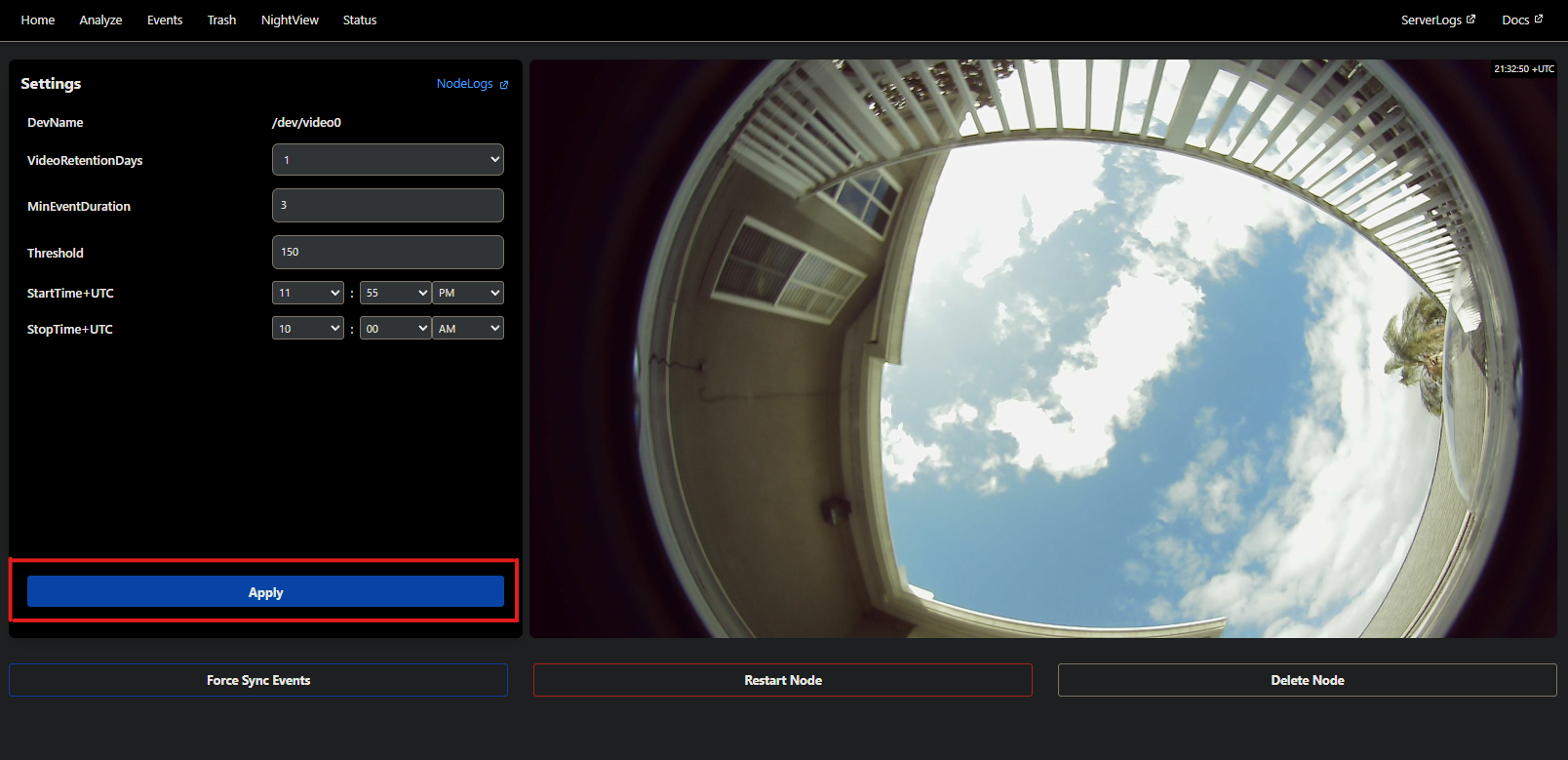Open the Docs external link
Screen dimensions: 1568x760
click(1521, 20)
